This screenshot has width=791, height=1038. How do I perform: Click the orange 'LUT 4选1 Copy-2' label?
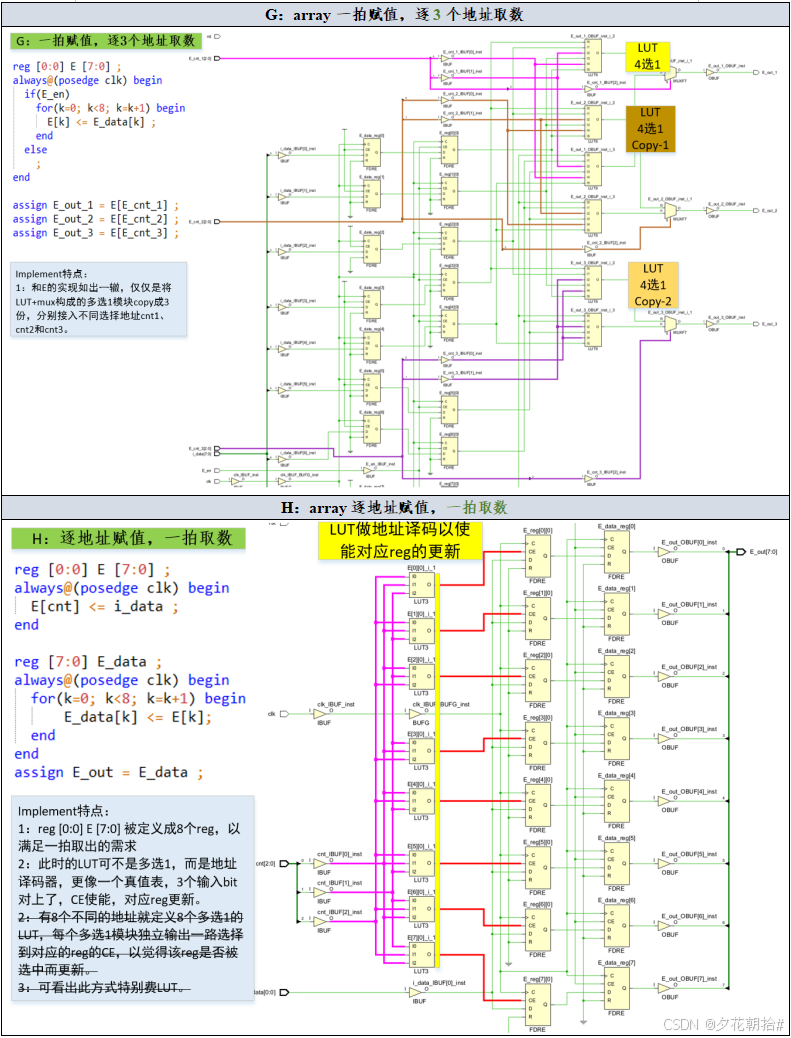pos(653,285)
